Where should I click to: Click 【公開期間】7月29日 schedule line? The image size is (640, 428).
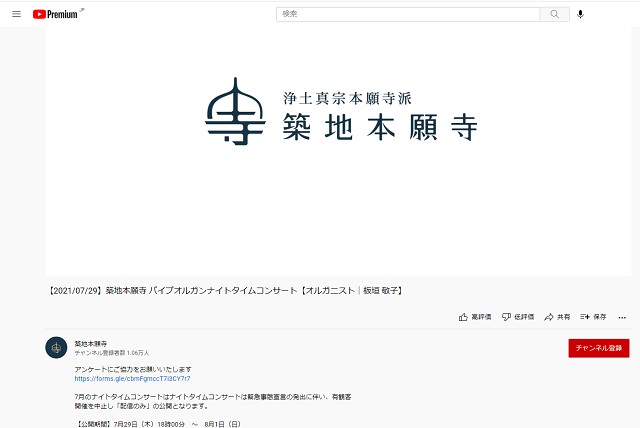pos(158,424)
